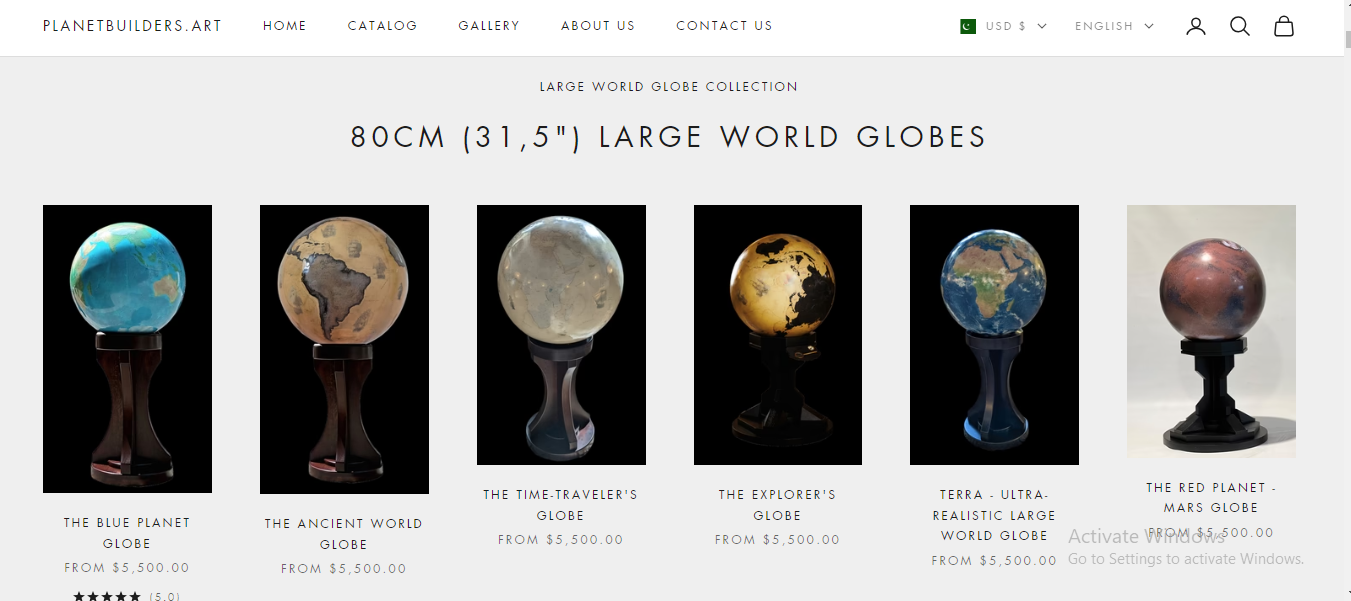
Task: Open the Contact Us page
Action: click(724, 26)
